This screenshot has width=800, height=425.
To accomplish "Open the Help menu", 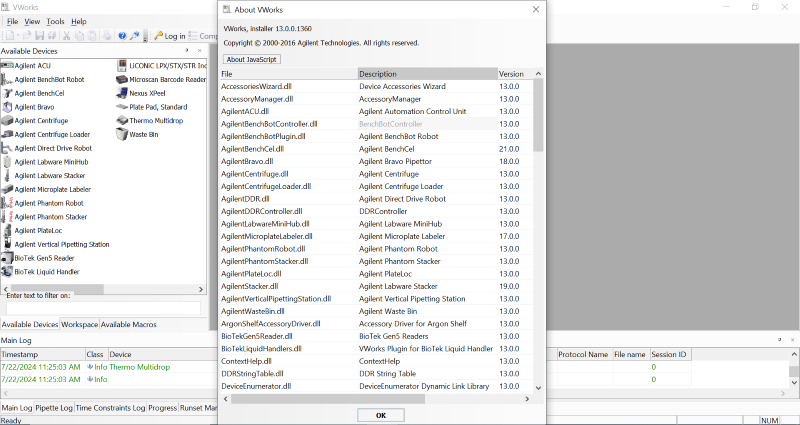I will [79, 21].
